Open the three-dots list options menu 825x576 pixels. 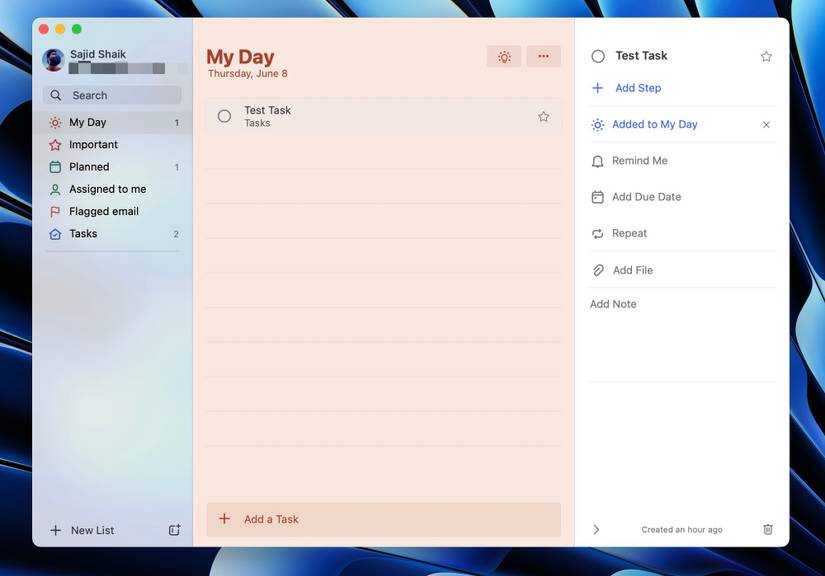point(544,56)
